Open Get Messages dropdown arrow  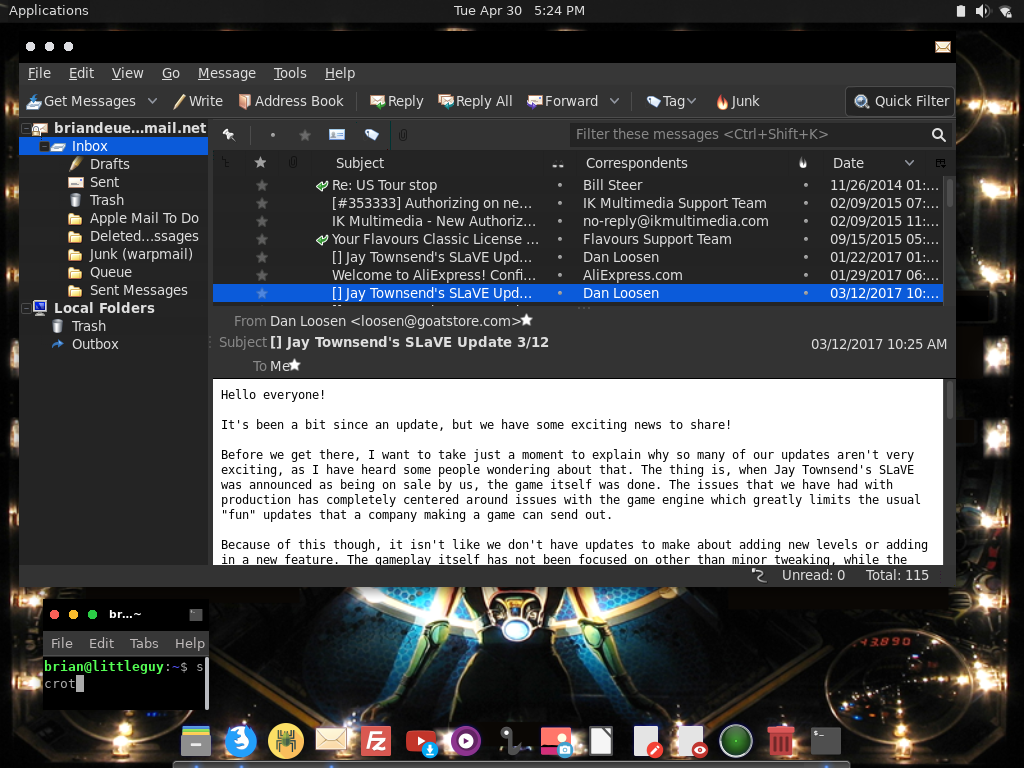tap(152, 101)
